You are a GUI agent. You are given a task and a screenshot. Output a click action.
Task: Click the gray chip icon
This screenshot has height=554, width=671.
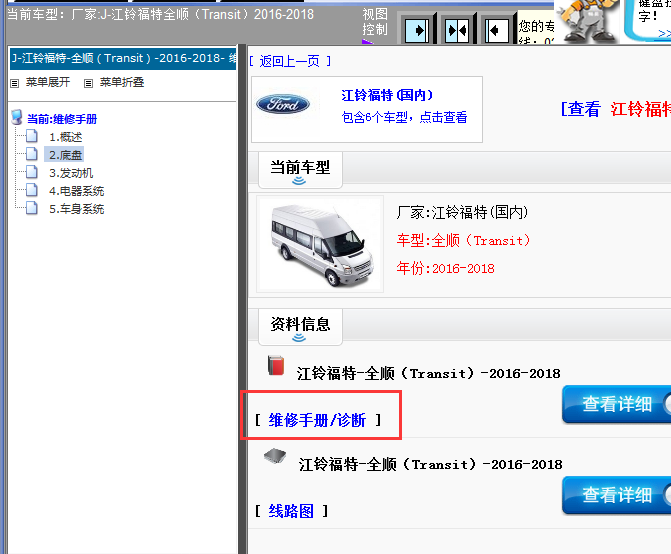(x=275, y=456)
